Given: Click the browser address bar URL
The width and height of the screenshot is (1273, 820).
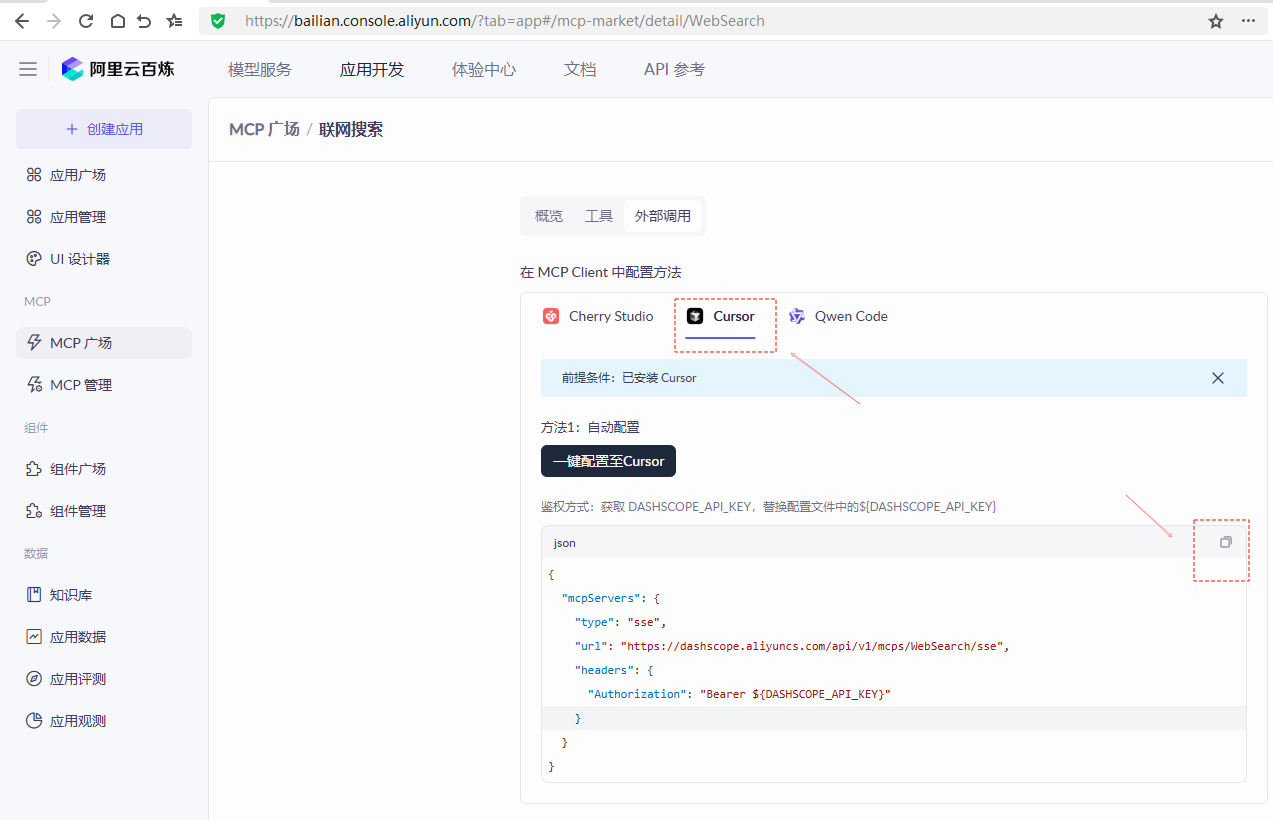Looking at the screenshot, I should coord(505,21).
